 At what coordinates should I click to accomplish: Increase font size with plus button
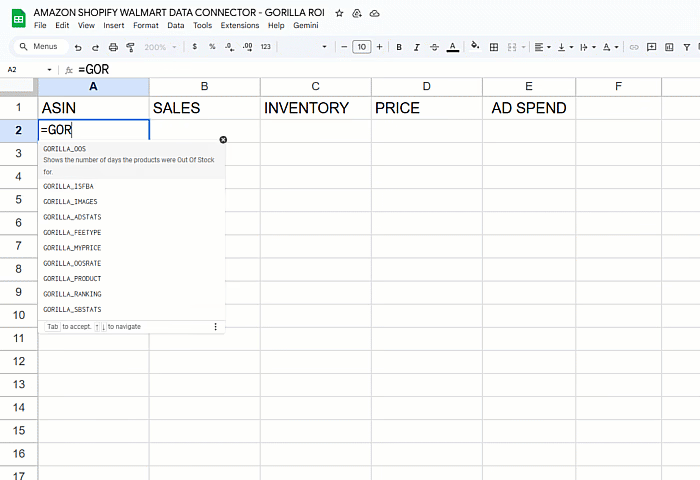click(x=379, y=47)
